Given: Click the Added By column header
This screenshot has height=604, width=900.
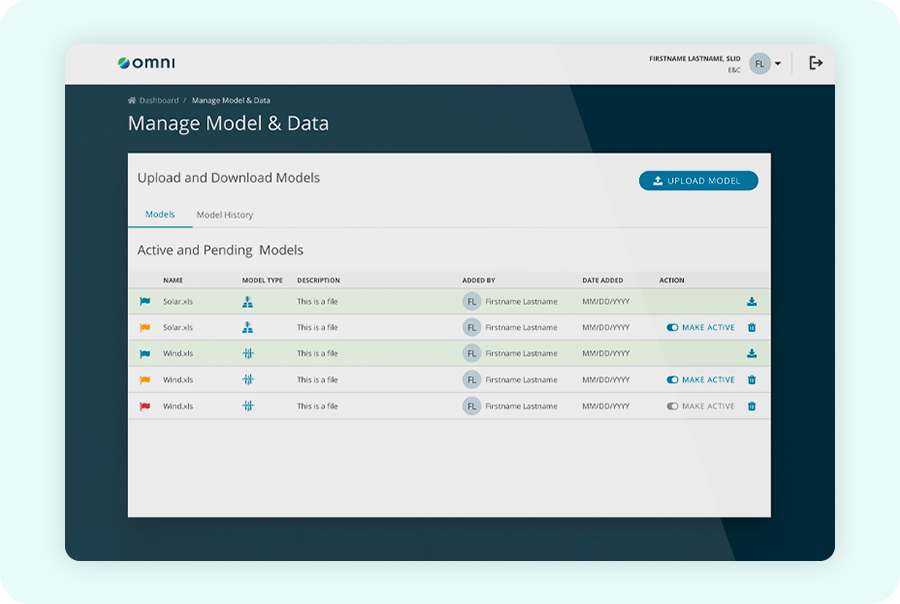Looking at the screenshot, I should pyautogui.click(x=479, y=280).
